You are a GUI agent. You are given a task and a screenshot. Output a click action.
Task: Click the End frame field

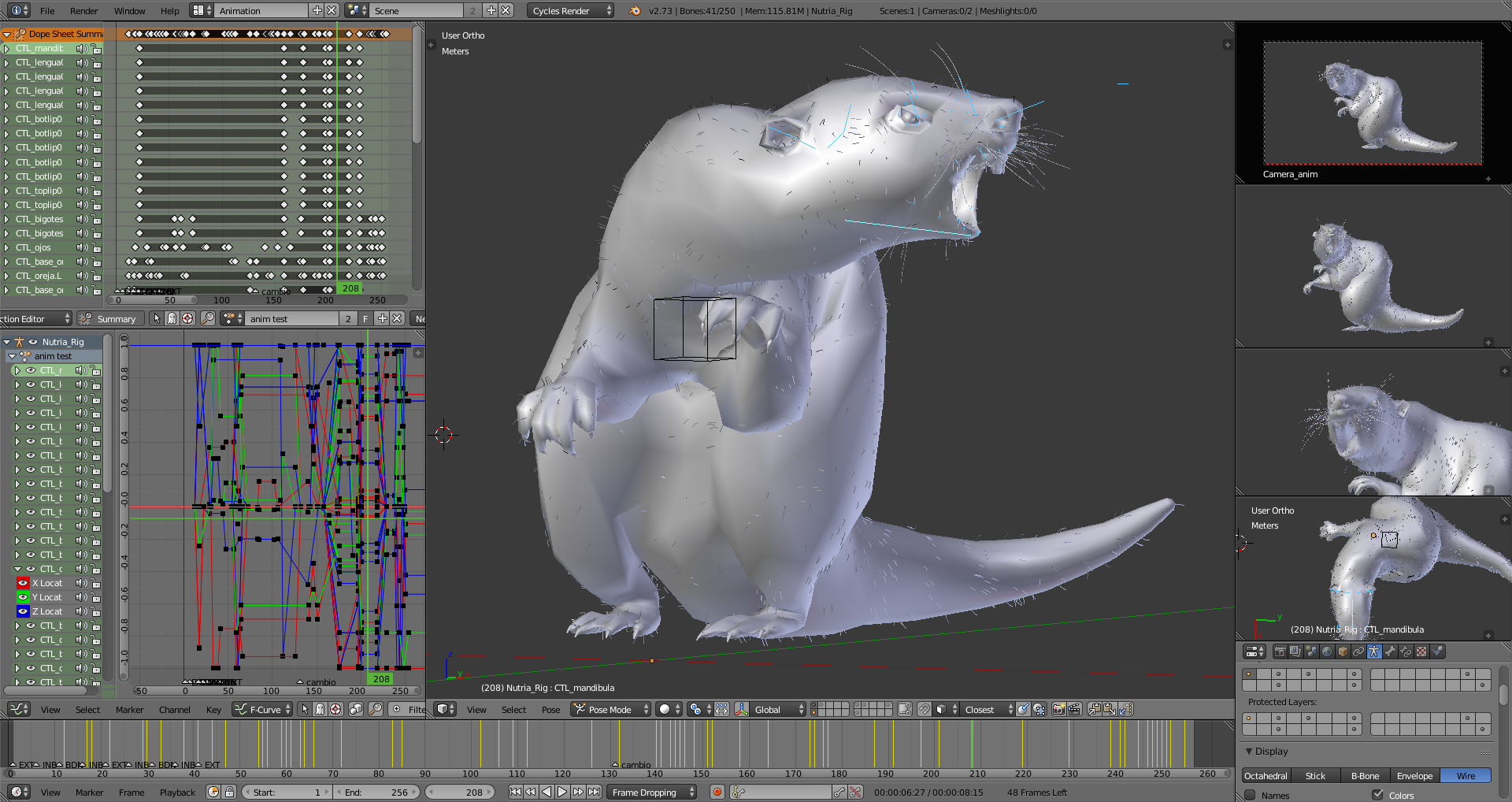click(x=376, y=793)
